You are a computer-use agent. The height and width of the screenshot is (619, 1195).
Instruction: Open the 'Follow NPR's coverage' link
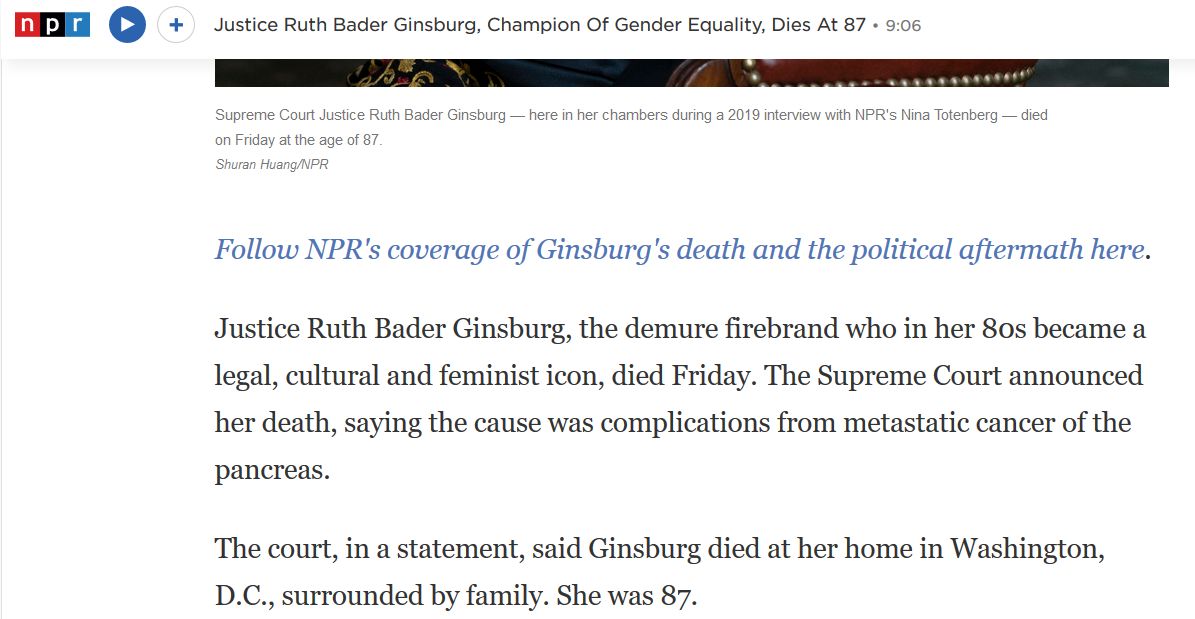pos(679,249)
